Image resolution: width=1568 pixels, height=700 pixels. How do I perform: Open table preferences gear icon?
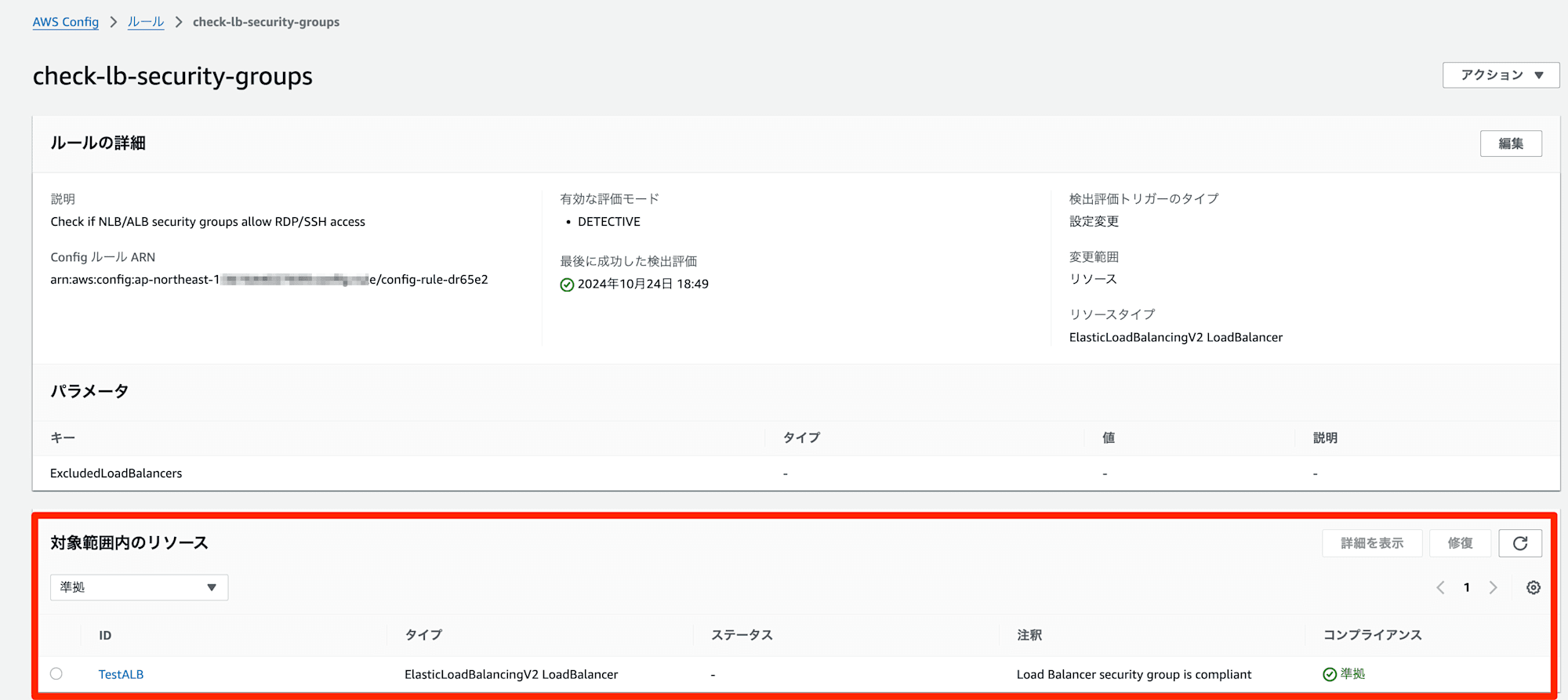click(1534, 588)
